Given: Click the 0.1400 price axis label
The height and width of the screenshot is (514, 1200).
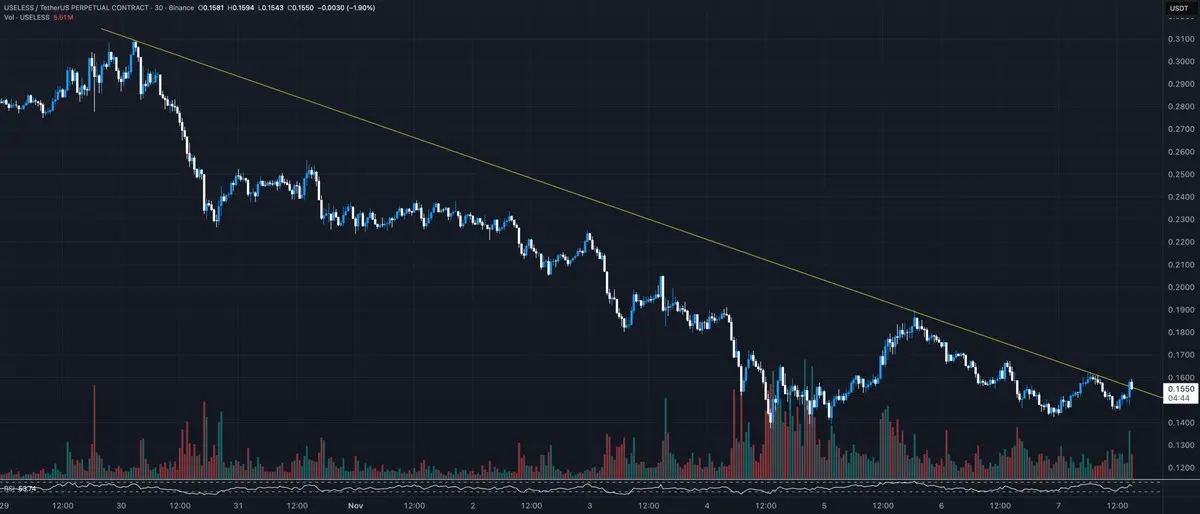Looking at the screenshot, I should [x=1180, y=424].
